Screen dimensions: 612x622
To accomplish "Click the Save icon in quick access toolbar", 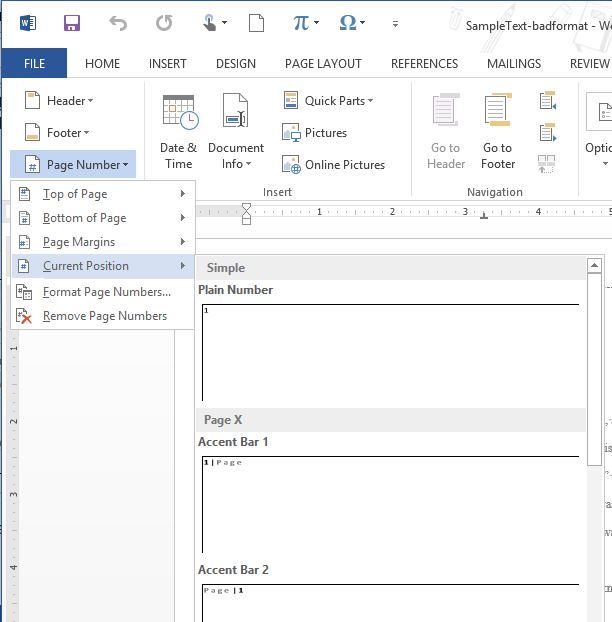I will pos(72,23).
